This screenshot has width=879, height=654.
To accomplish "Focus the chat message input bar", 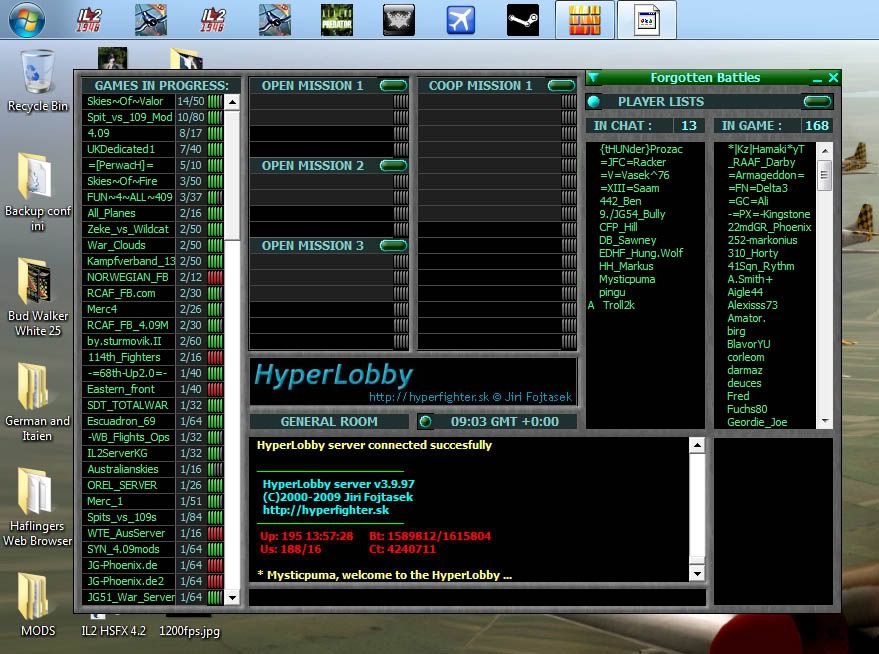I will pyautogui.click(x=477, y=597).
